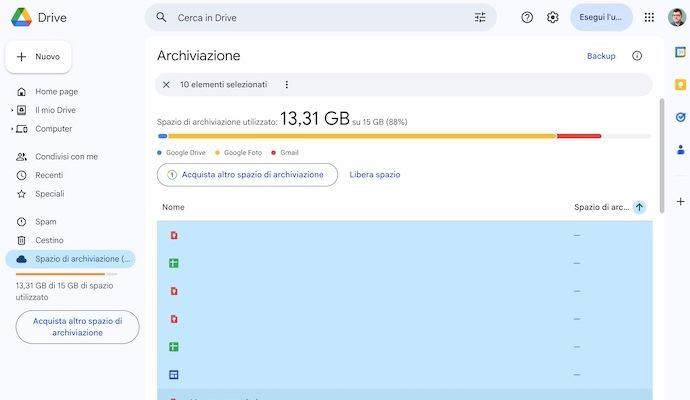Click the Backup link
Viewport: 690px width, 400px height.
[601, 56]
